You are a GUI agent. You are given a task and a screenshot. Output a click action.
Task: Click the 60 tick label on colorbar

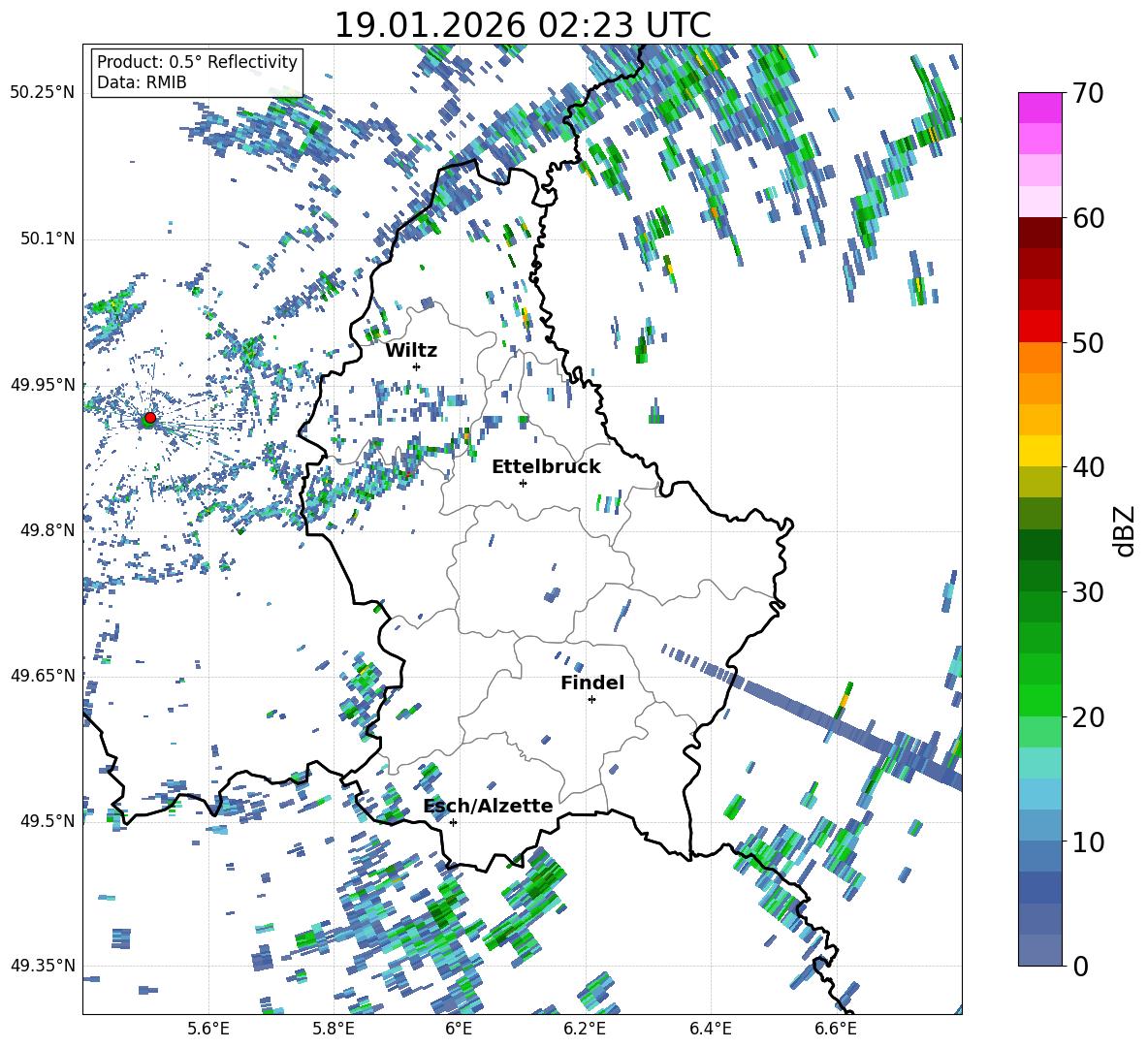point(1088,218)
